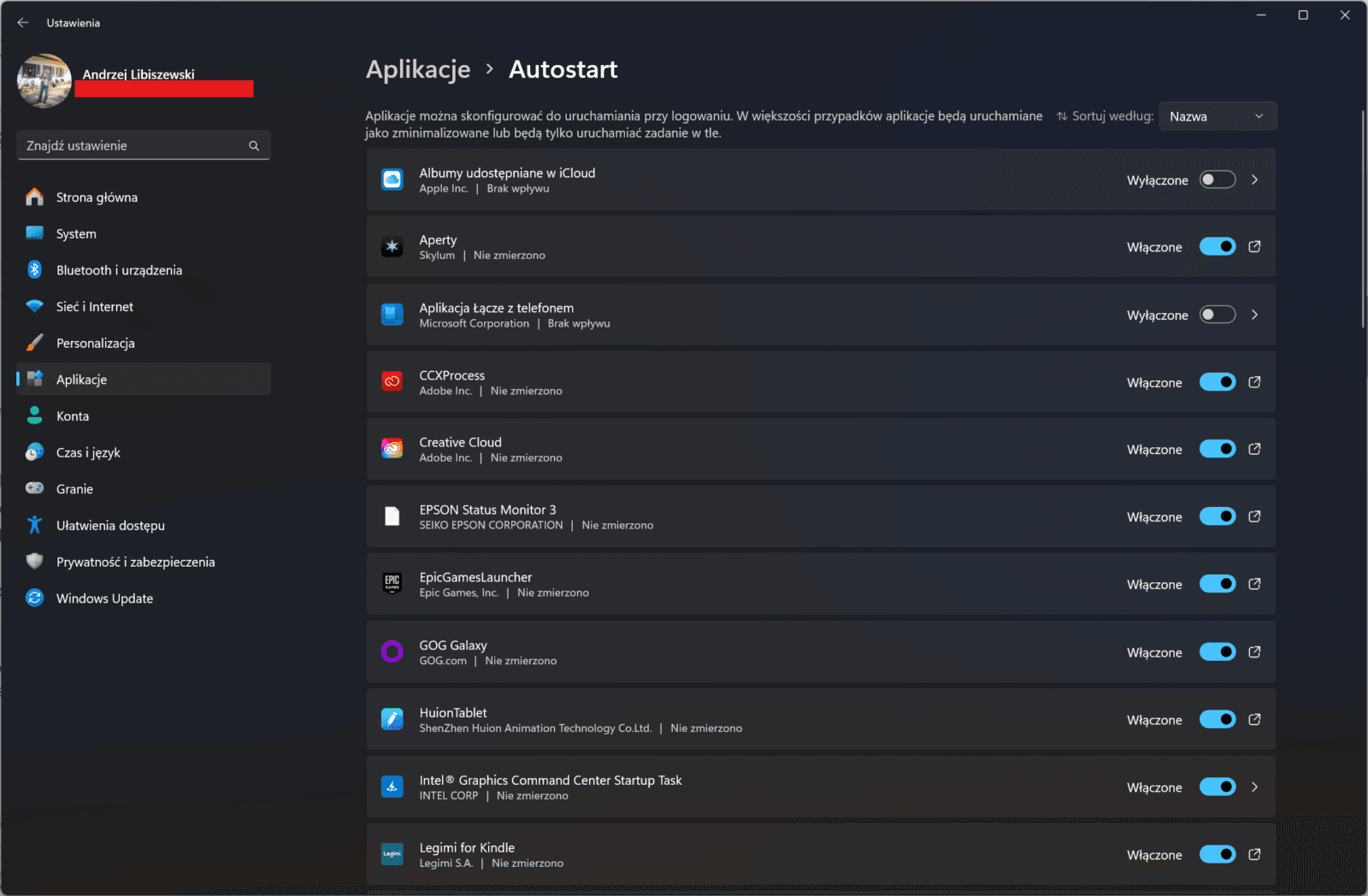Turn off EpicGamesLauncher autostart toggle
Viewport: 1368px width, 896px height.
1218,584
